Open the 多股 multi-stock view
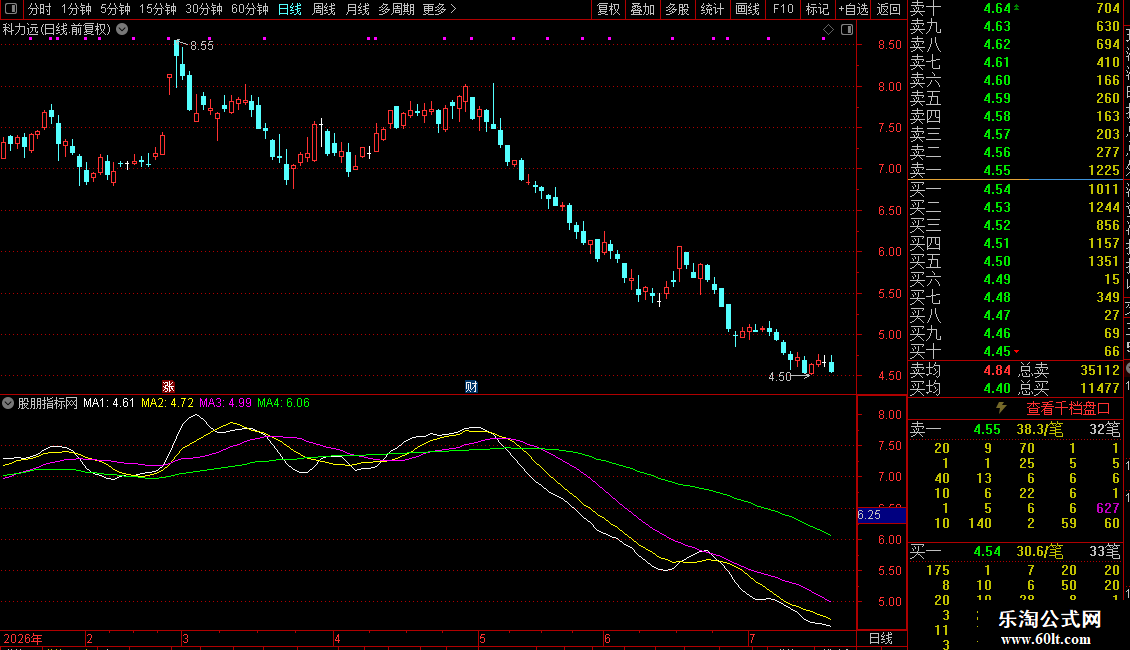This screenshot has height=650, width=1130. 677,9
